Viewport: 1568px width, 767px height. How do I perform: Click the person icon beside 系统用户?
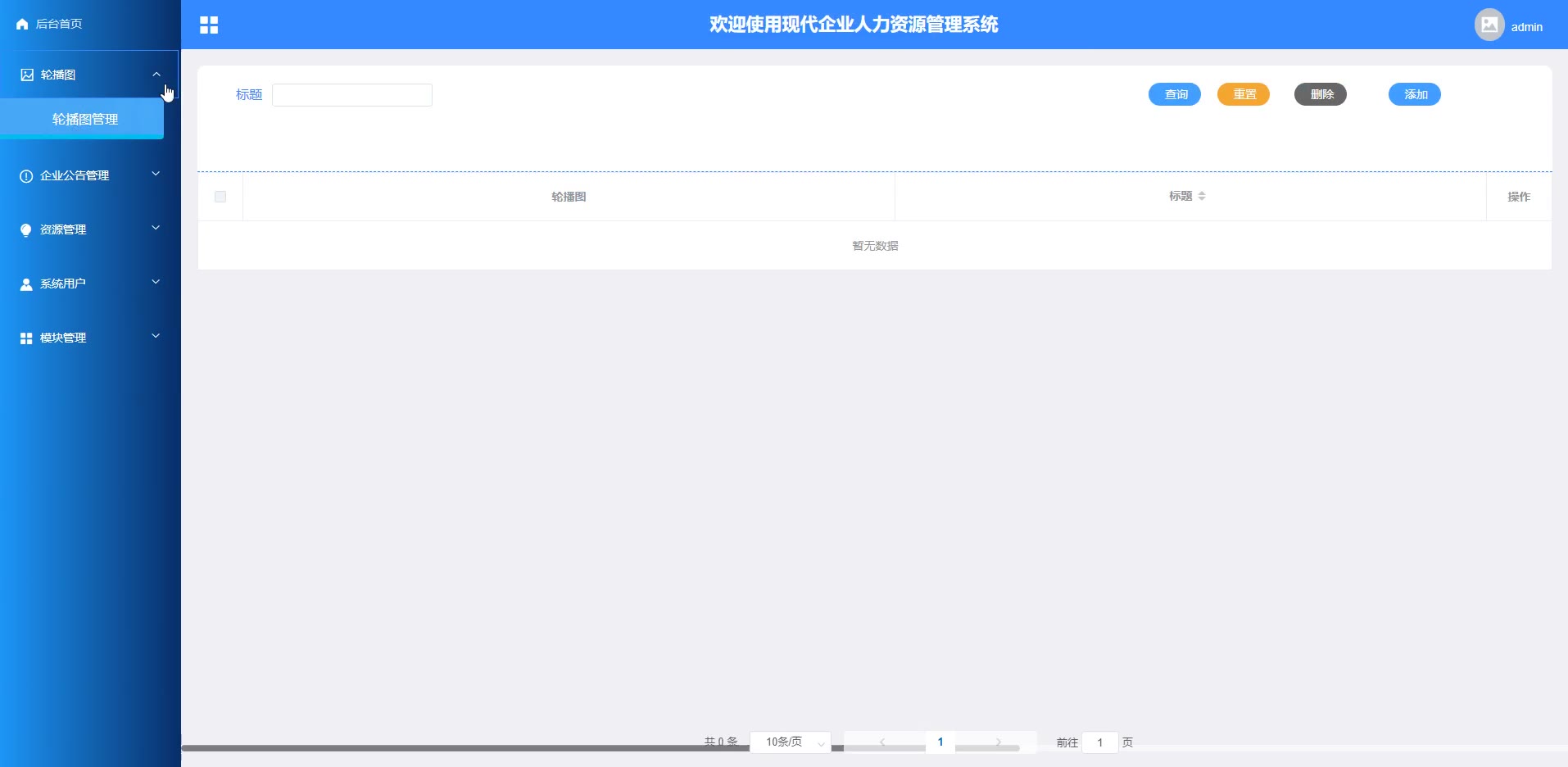click(x=26, y=284)
